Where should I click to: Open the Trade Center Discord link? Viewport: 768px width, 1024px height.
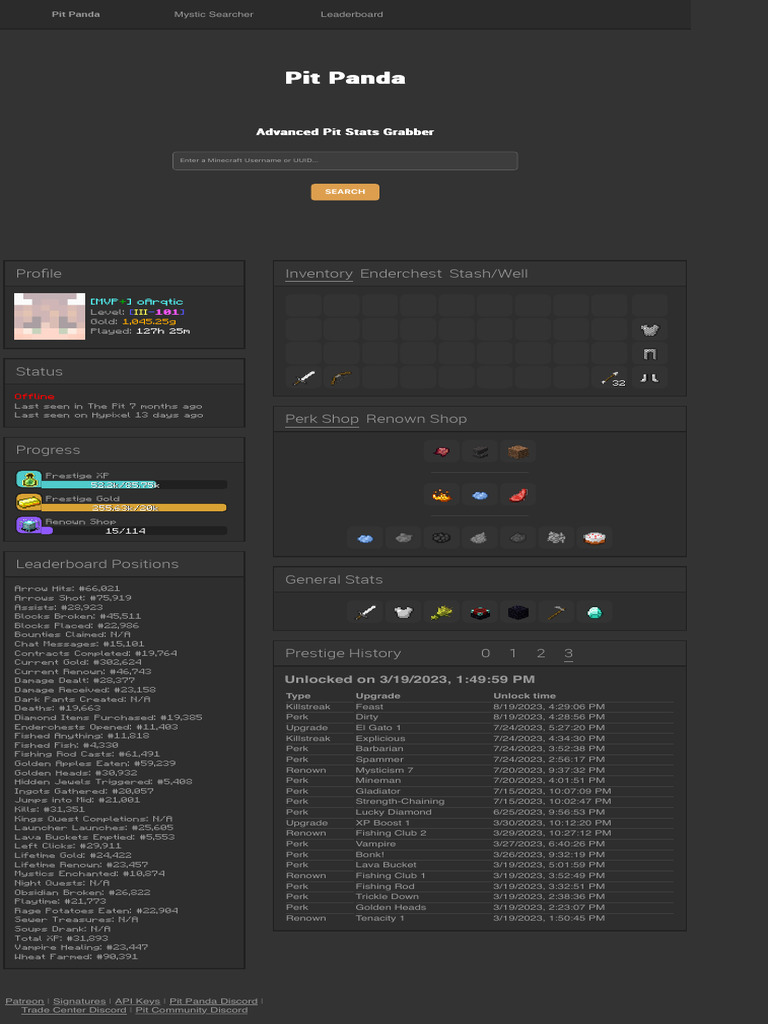tap(74, 1010)
